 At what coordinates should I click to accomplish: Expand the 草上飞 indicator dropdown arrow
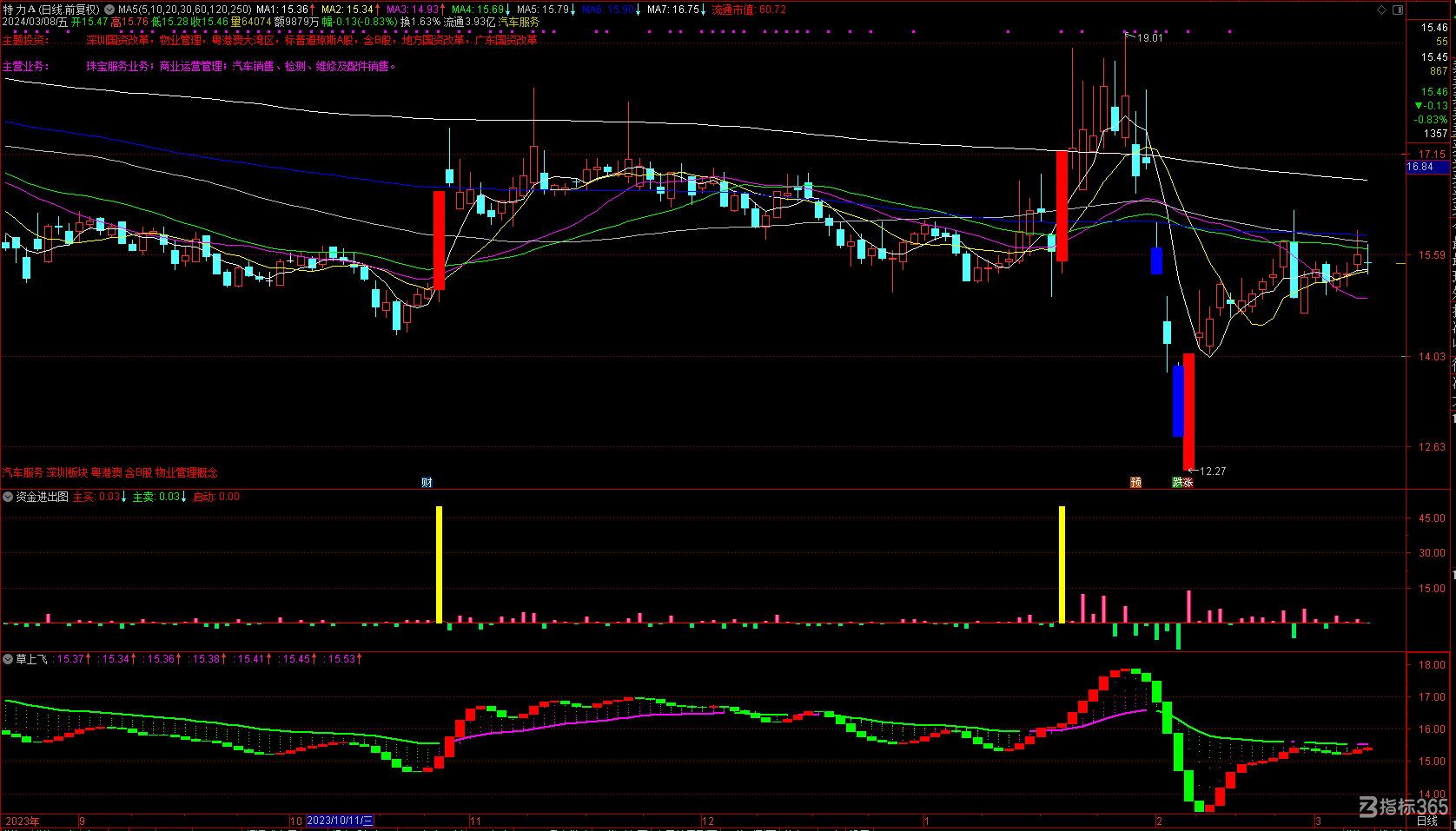[8, 659]
